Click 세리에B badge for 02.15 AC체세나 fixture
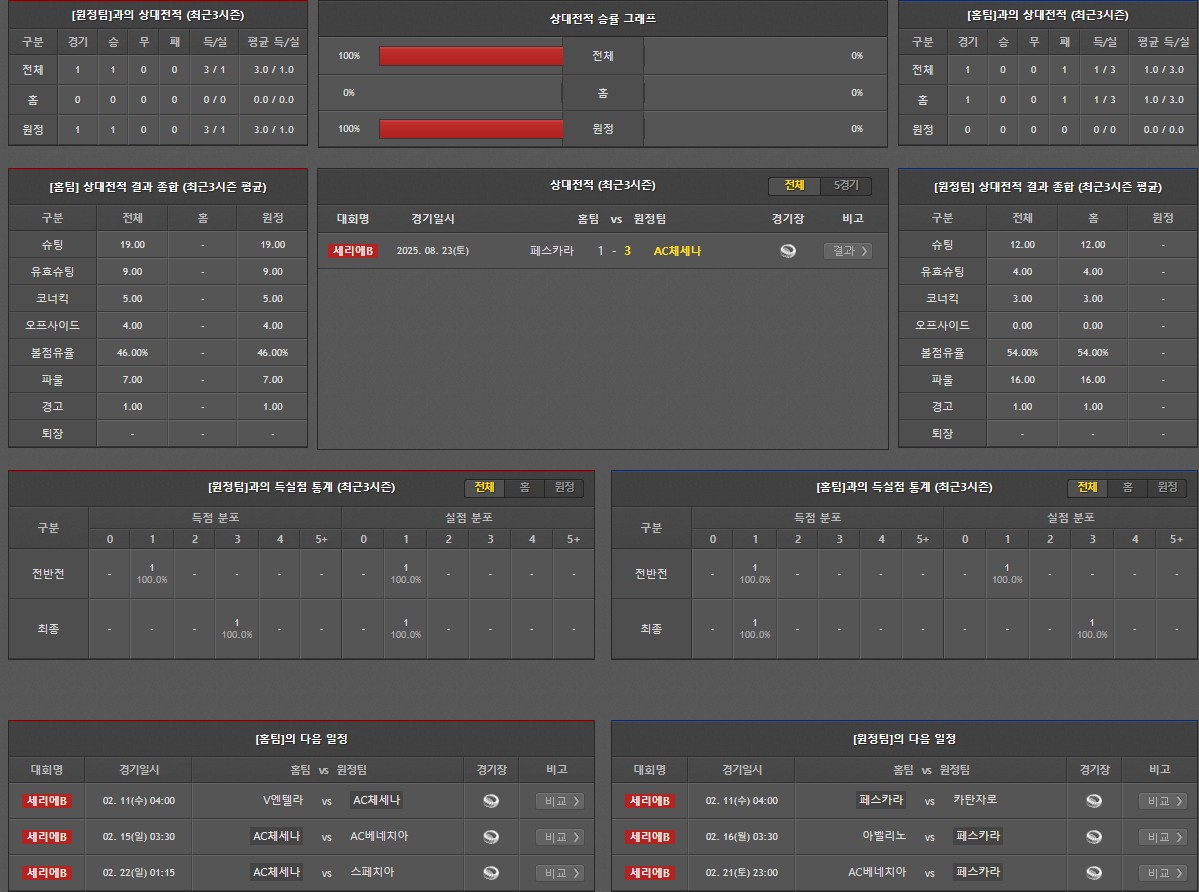The height and width of the screenshot is (892, 1199). 47,837
